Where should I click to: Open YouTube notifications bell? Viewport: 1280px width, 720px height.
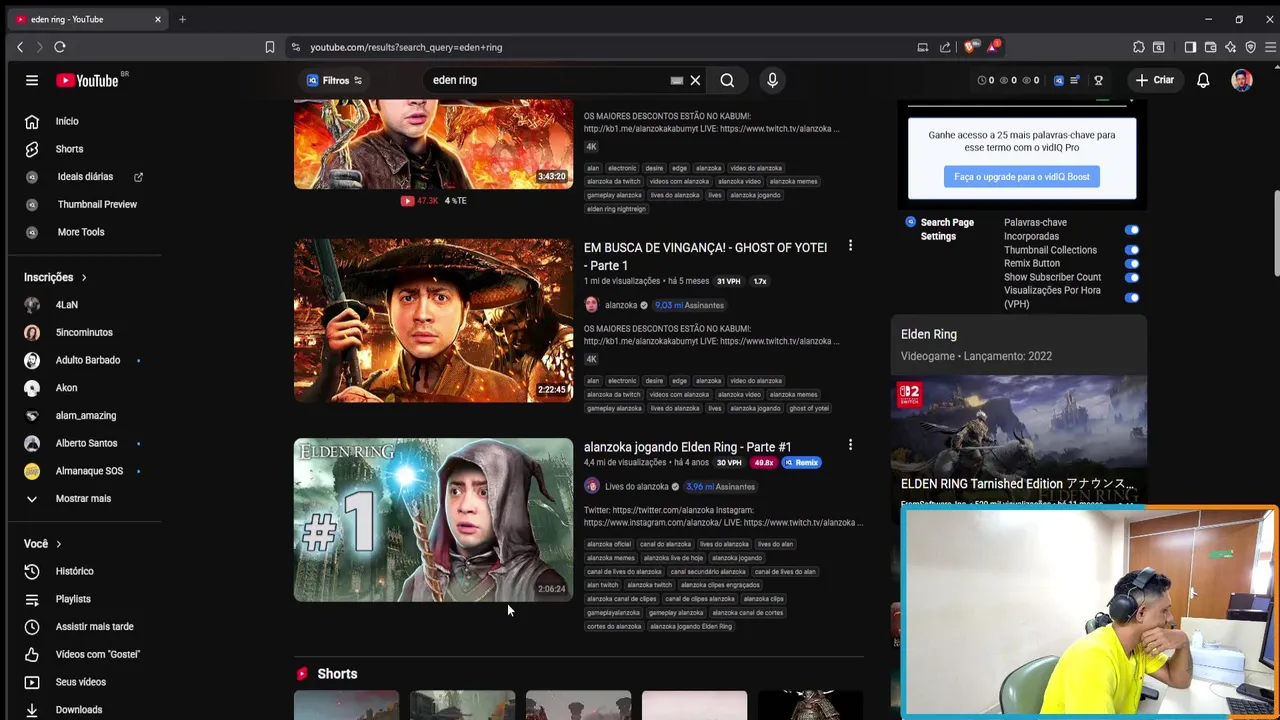pos(1204,80)
